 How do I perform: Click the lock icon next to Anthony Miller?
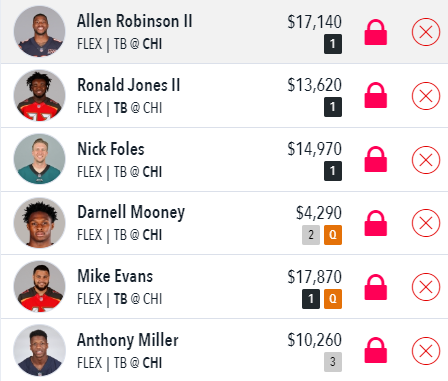click(376, 351)
